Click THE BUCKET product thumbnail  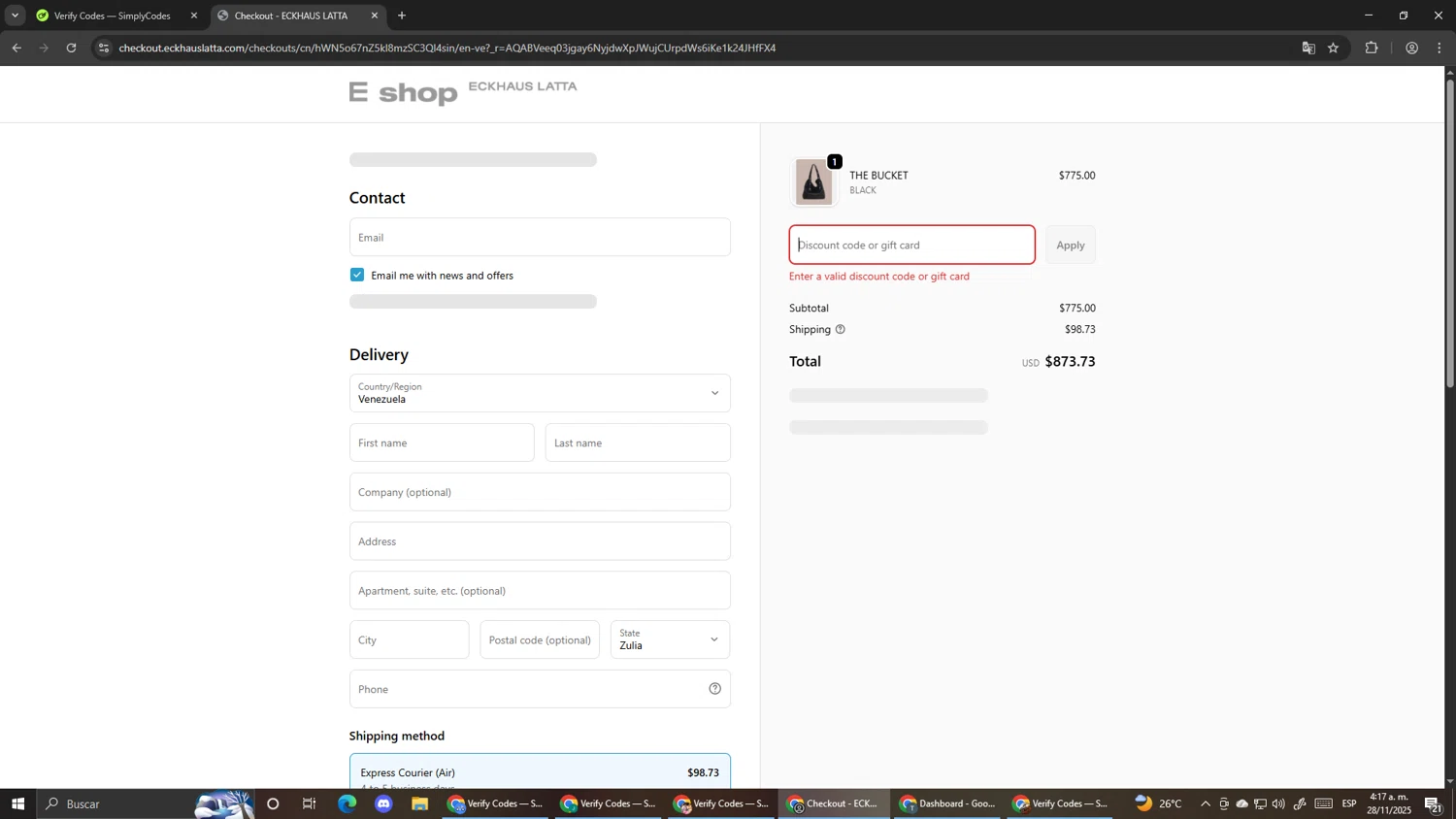point(813,181)
